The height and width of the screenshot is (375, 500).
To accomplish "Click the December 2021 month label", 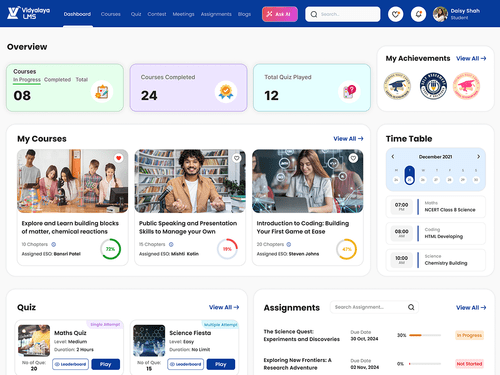I will click(x=435, y=157).
